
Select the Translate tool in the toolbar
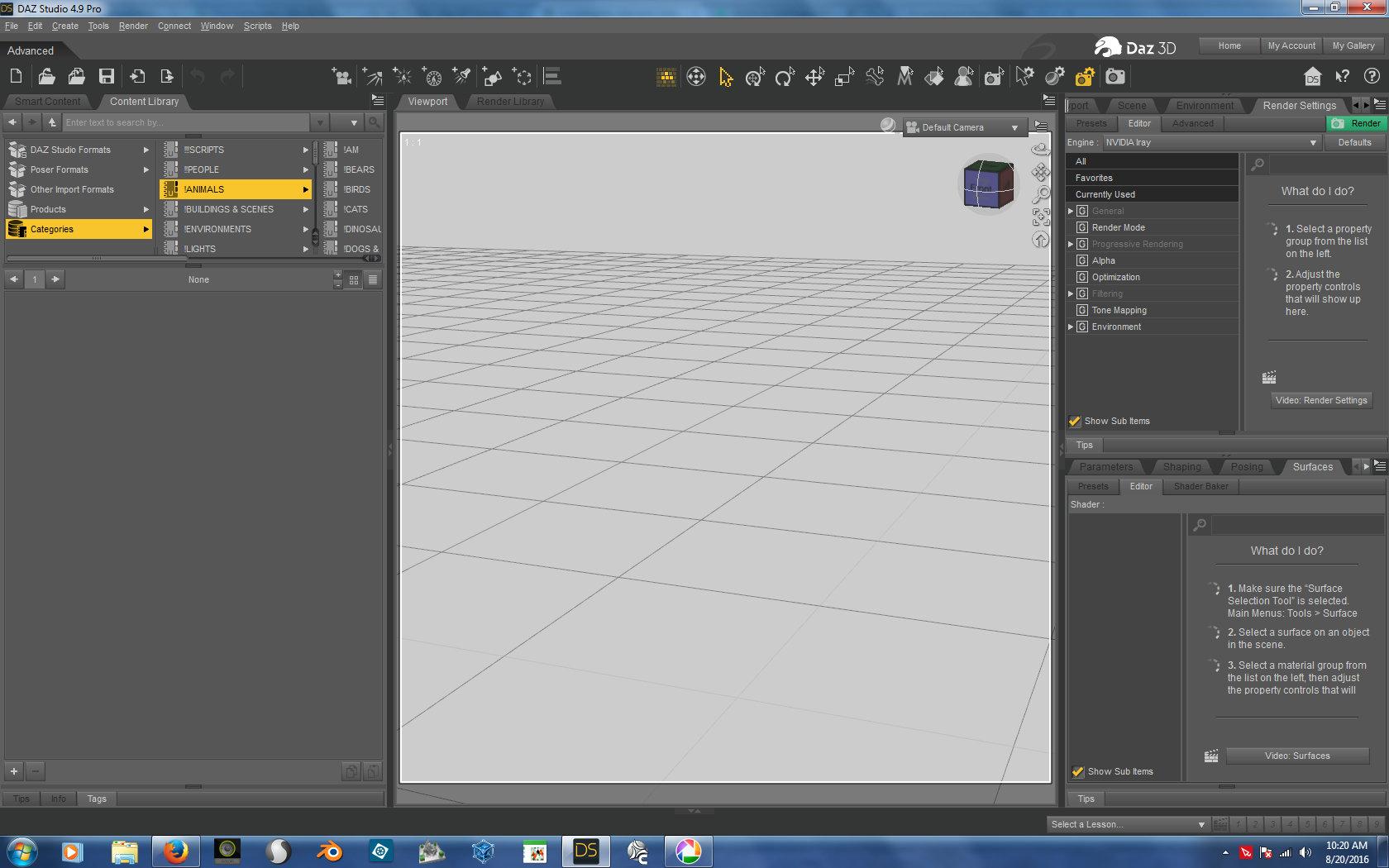(x=814, y=77)
